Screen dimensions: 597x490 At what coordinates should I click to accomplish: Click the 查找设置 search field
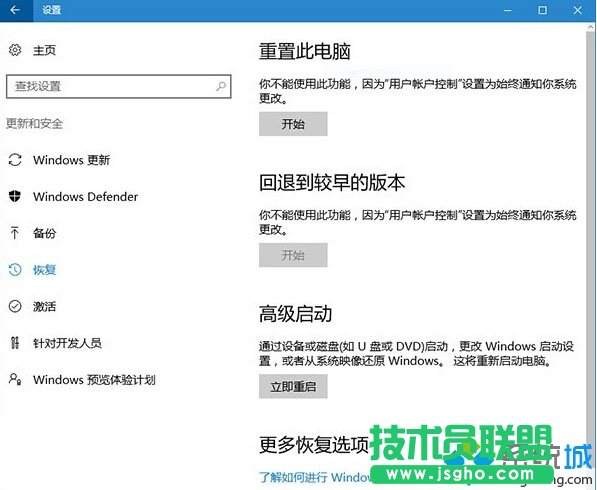(x=118, y=86)
